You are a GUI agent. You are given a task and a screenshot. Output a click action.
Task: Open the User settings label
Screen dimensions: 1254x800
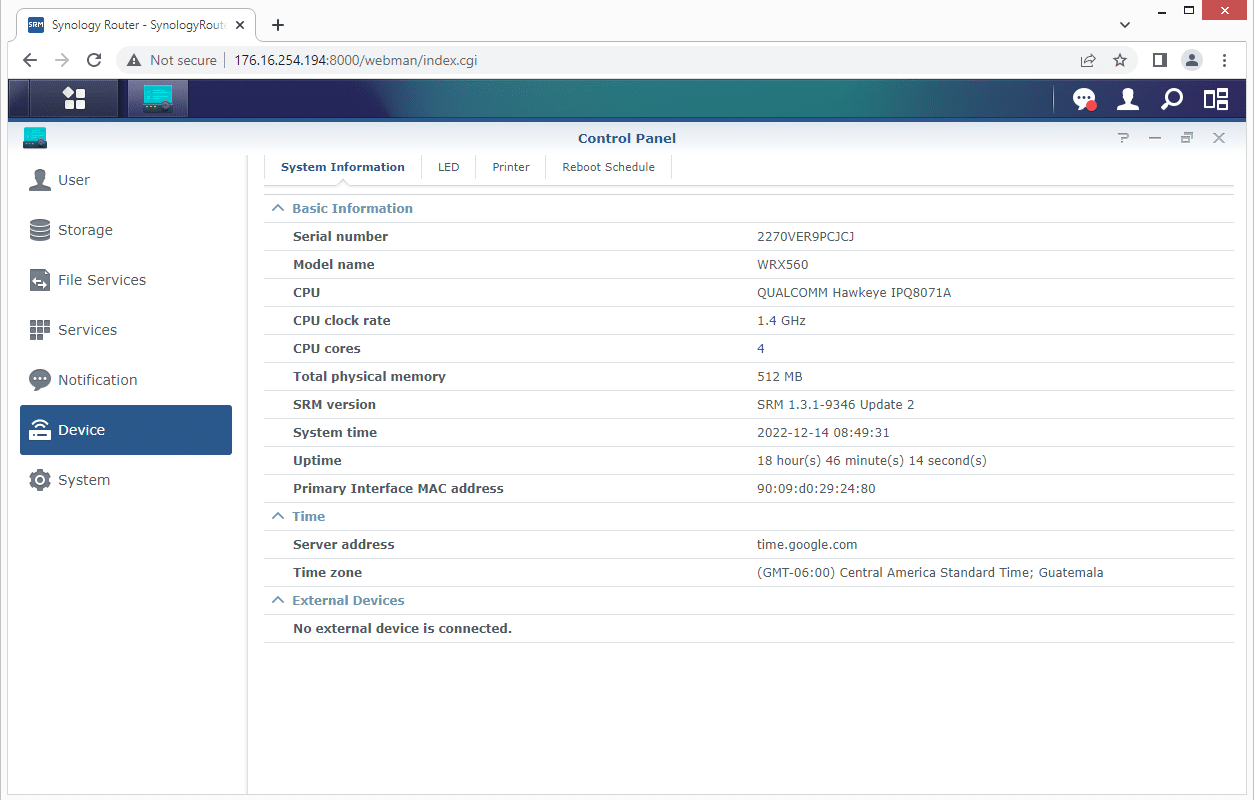pyautogui.click(x=74, y=180)
